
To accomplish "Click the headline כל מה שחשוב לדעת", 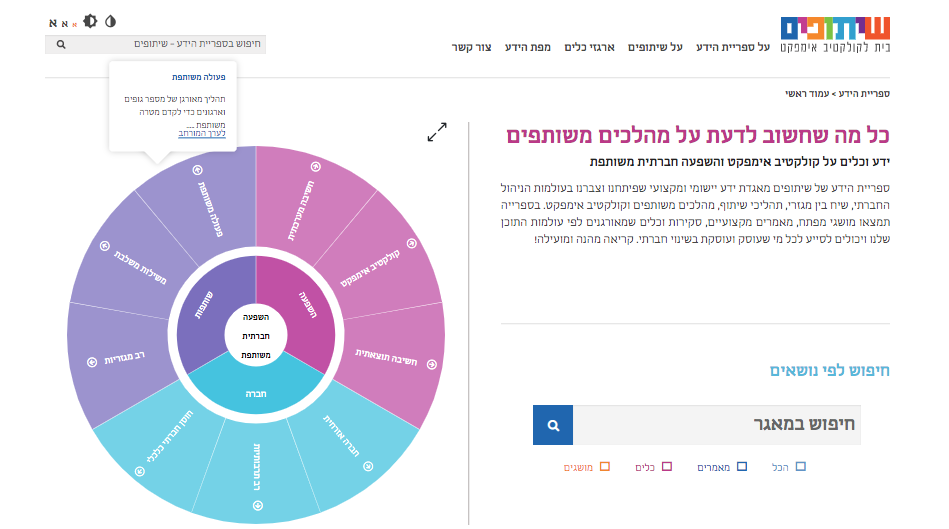I will pyautogui.click(x=698, y=135).
